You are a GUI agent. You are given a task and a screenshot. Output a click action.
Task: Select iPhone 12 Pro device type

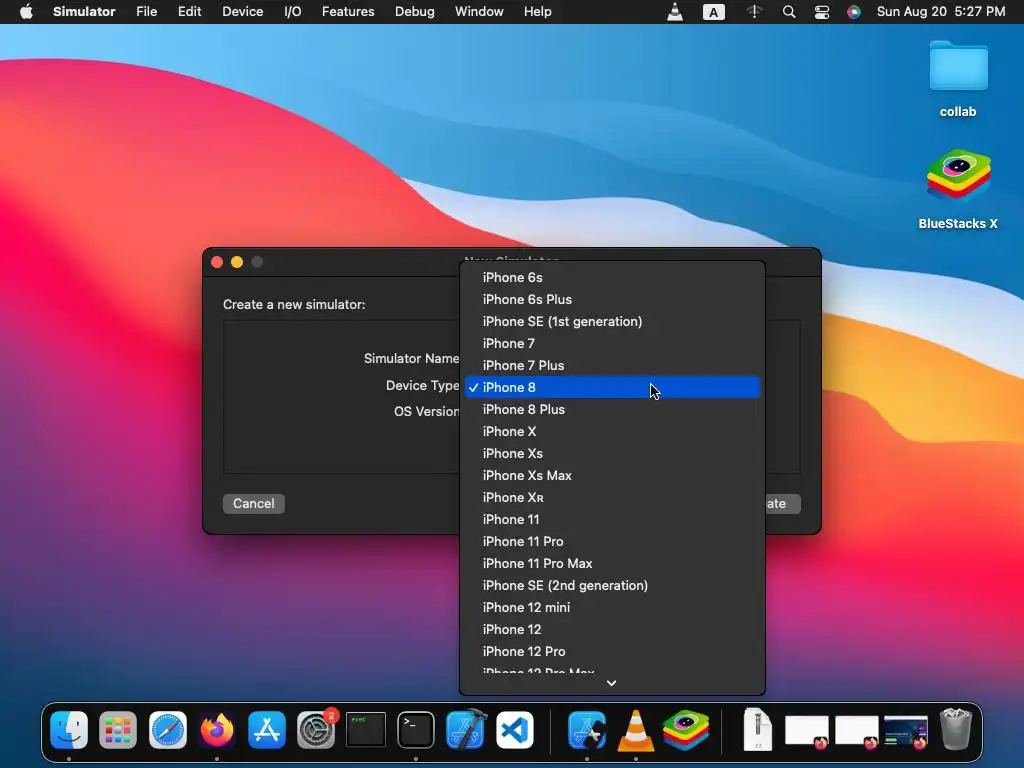tap(612, 651)
